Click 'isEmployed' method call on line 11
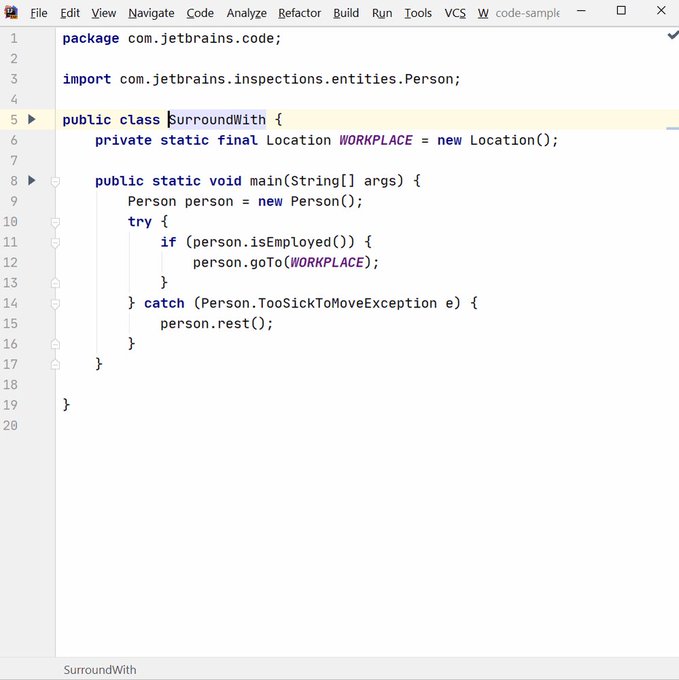 (291, 242)
